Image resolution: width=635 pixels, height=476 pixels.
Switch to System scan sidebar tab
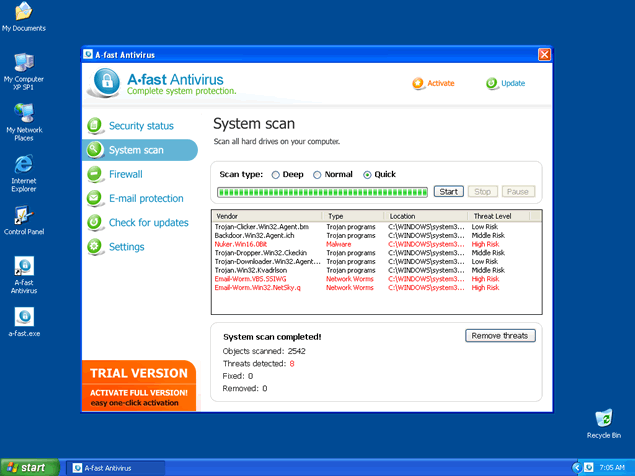click(139, 150)
